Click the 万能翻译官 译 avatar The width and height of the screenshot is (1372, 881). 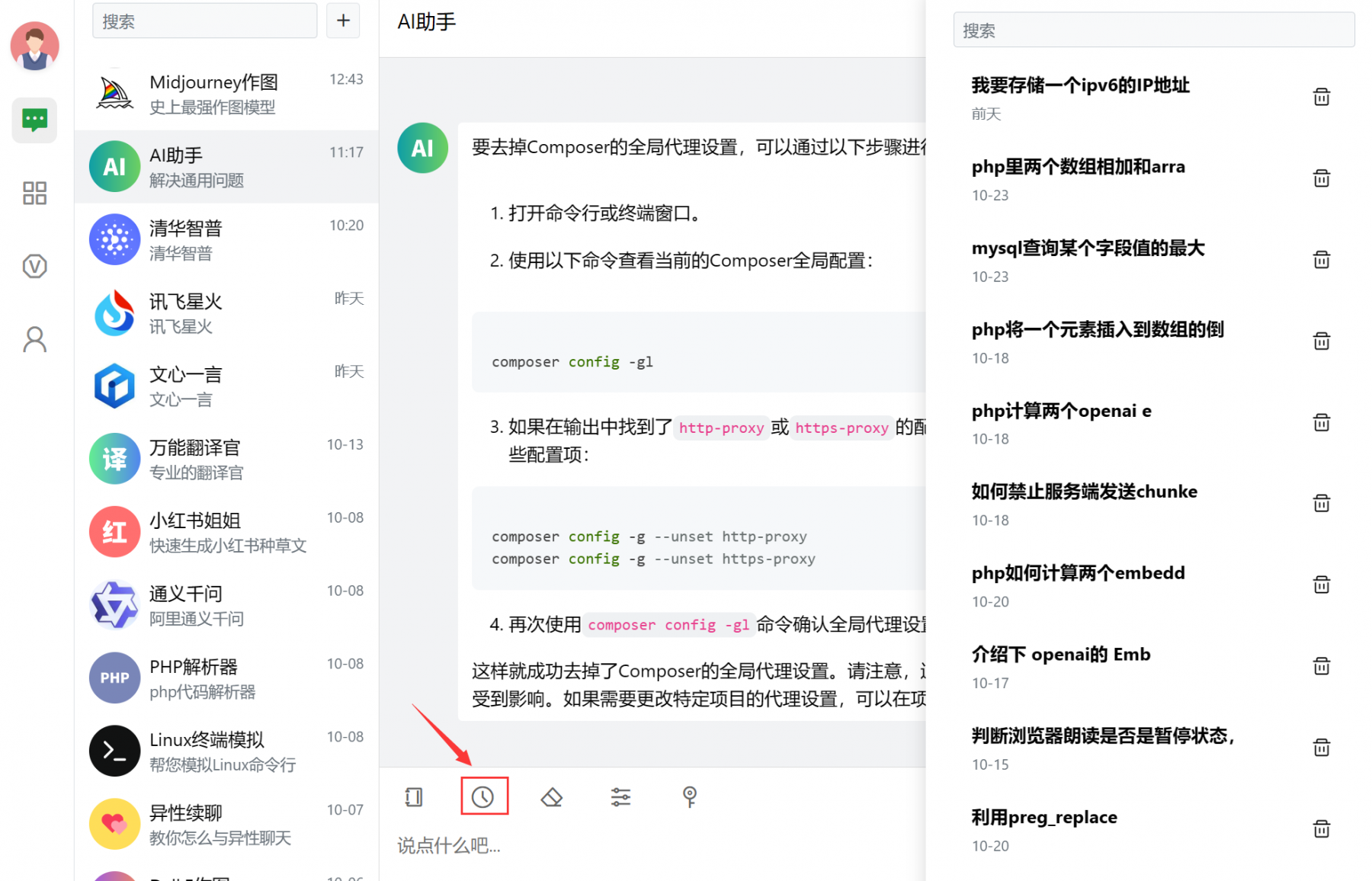(x=114, y=459)
